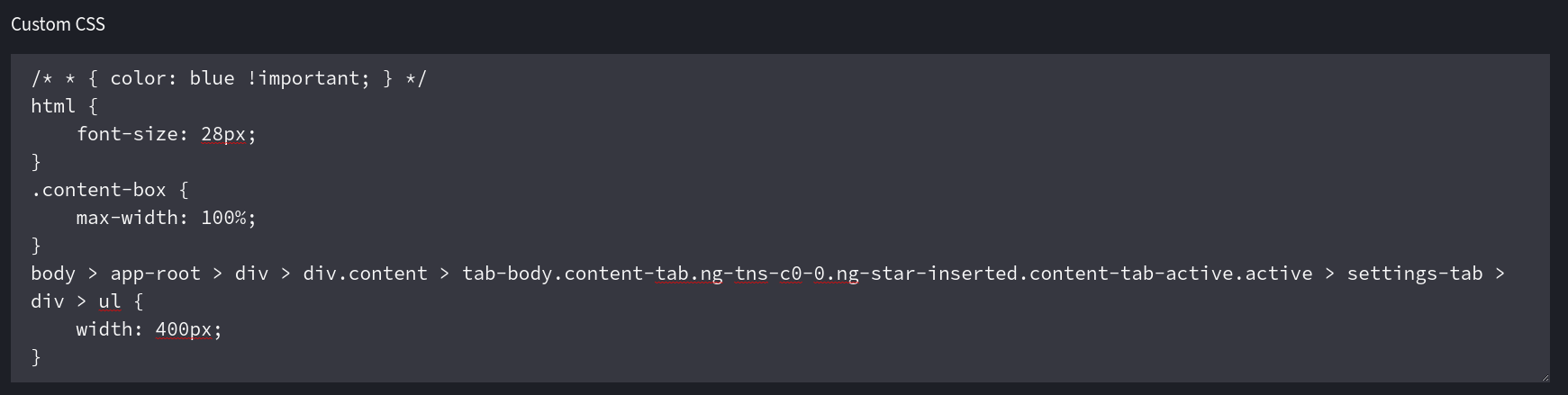
Task: Click the Custom CSS label
Action: pos(58,24)
